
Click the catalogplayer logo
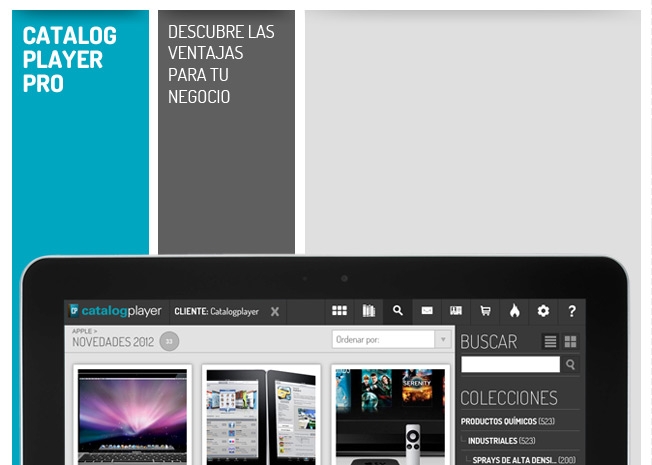[116, 311]
